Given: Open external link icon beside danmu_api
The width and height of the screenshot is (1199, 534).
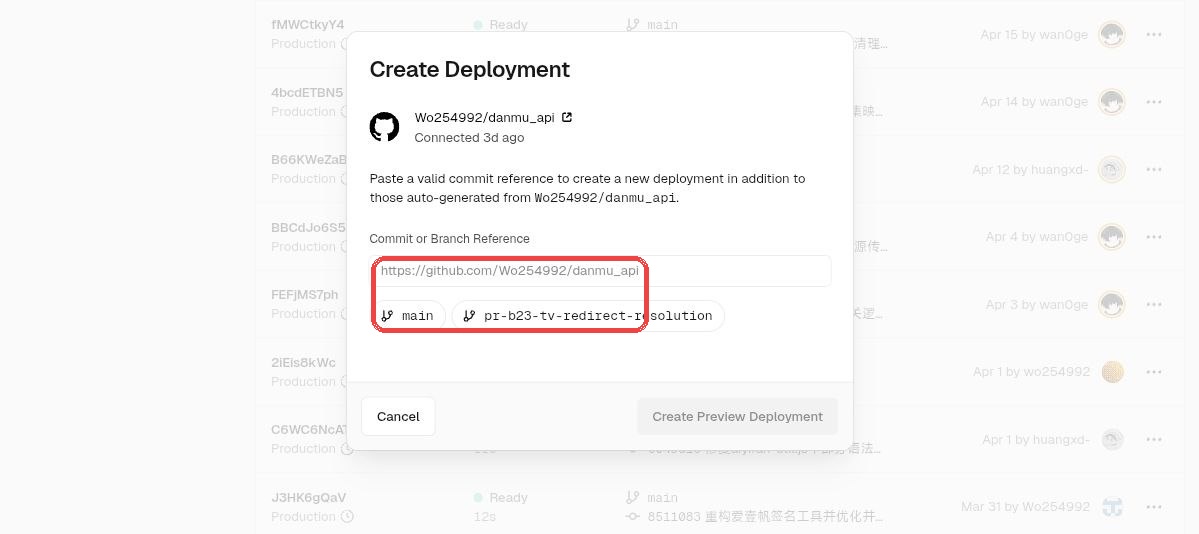Looking at the screenshot, I should tap(567, 117).
